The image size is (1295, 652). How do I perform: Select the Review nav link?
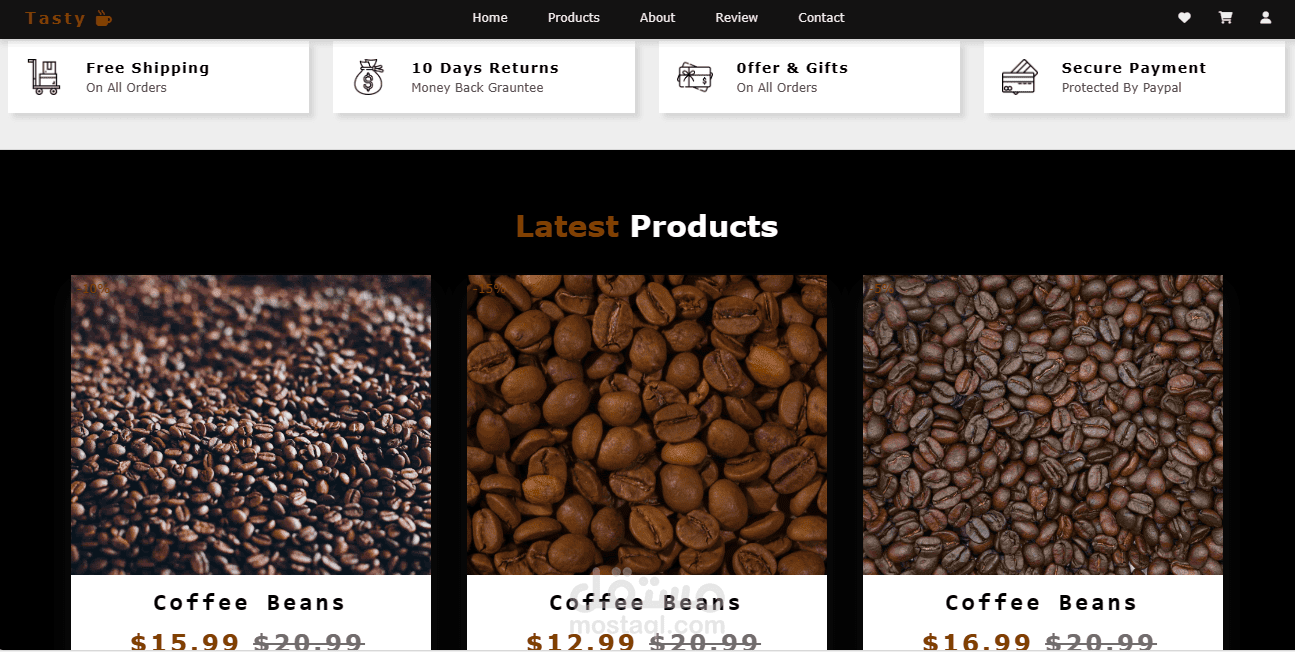(737, 18)
